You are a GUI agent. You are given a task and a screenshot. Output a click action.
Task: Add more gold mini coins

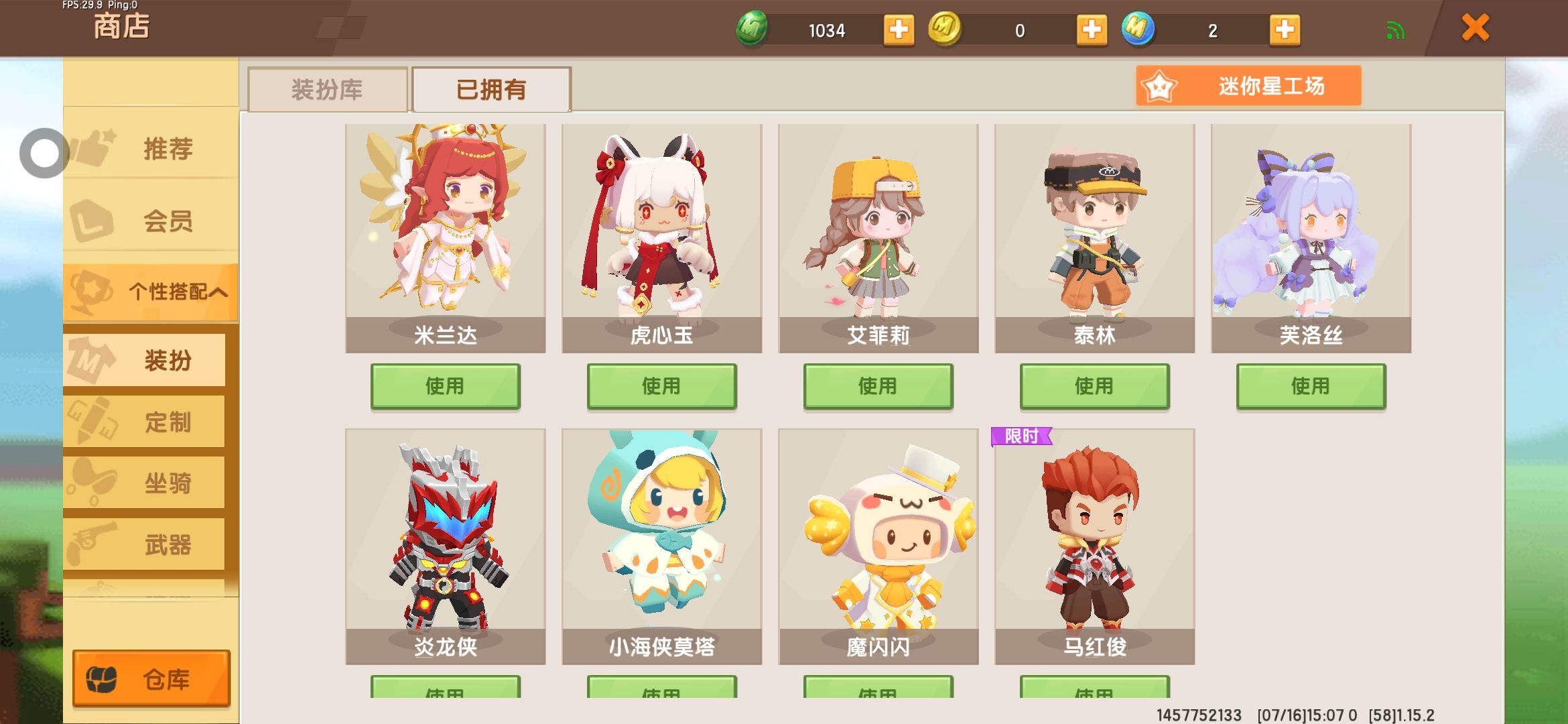tap(1092, 29)
